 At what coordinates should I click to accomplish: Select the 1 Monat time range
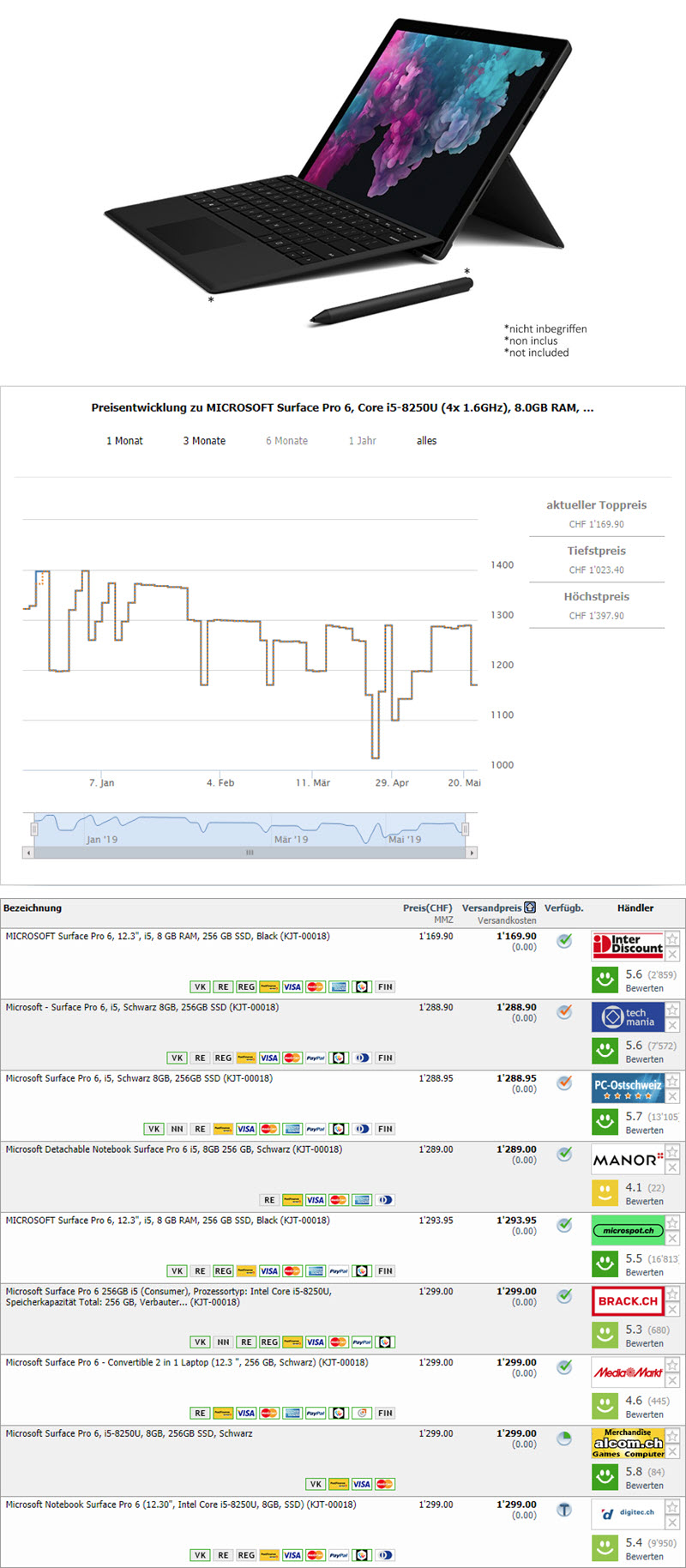[x=124, y=441]
